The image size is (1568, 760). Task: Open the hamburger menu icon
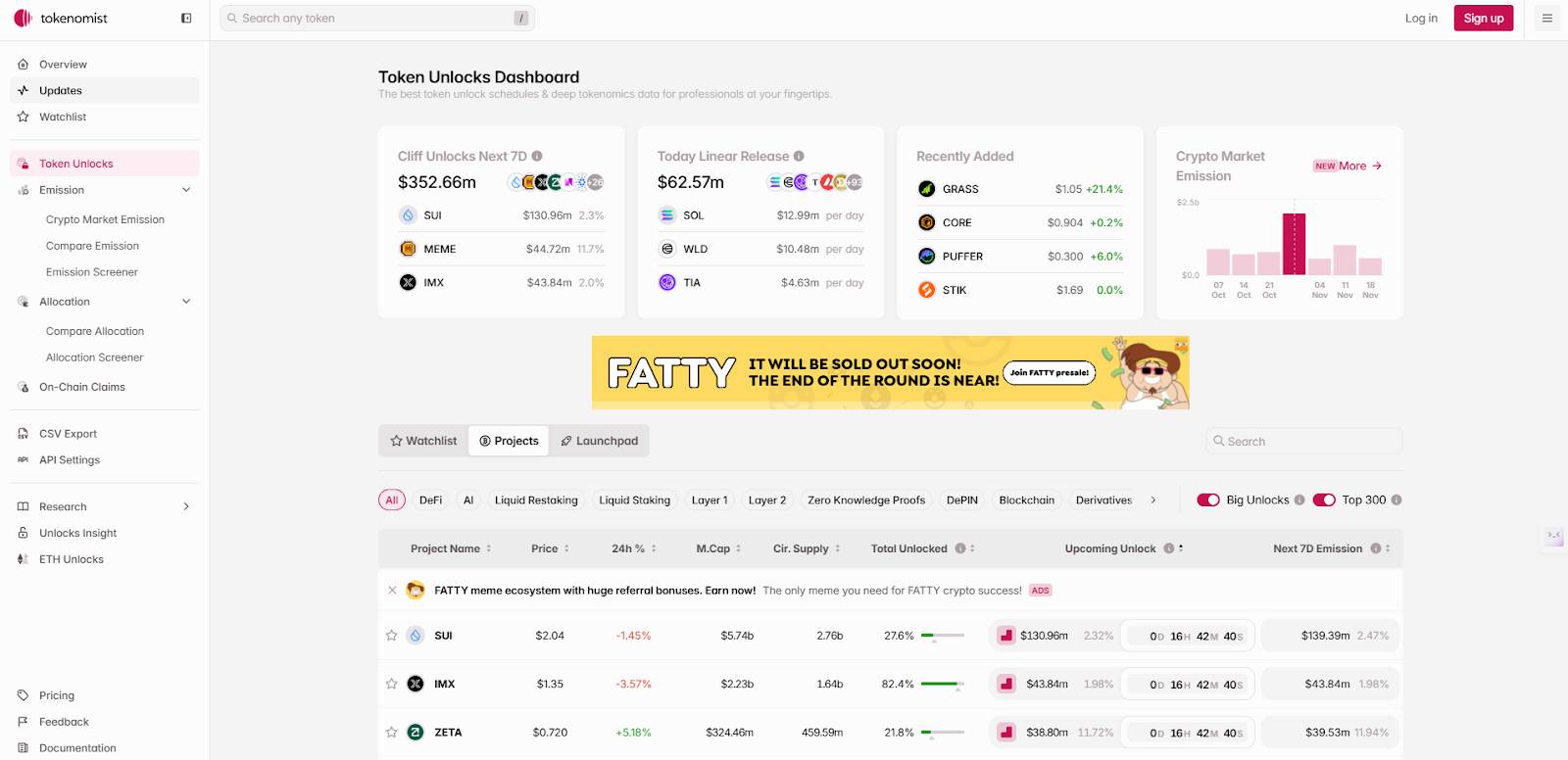coord(1547,18)
